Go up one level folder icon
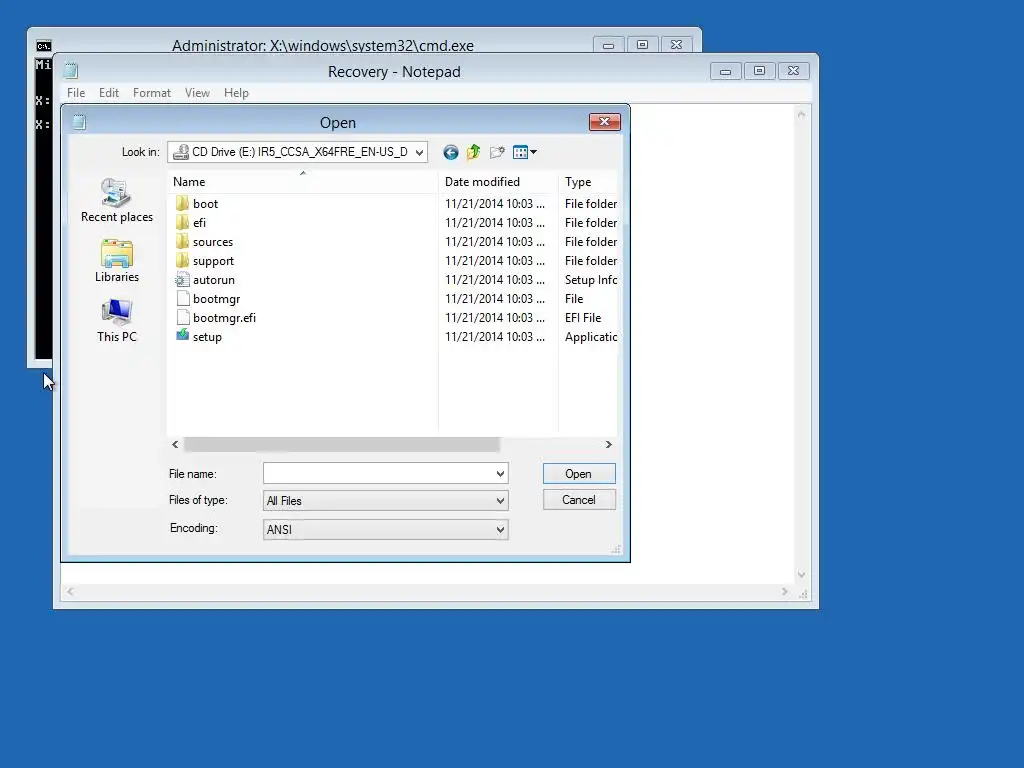The height and width of the screenshot is (768, 1024). coord(473,152)
